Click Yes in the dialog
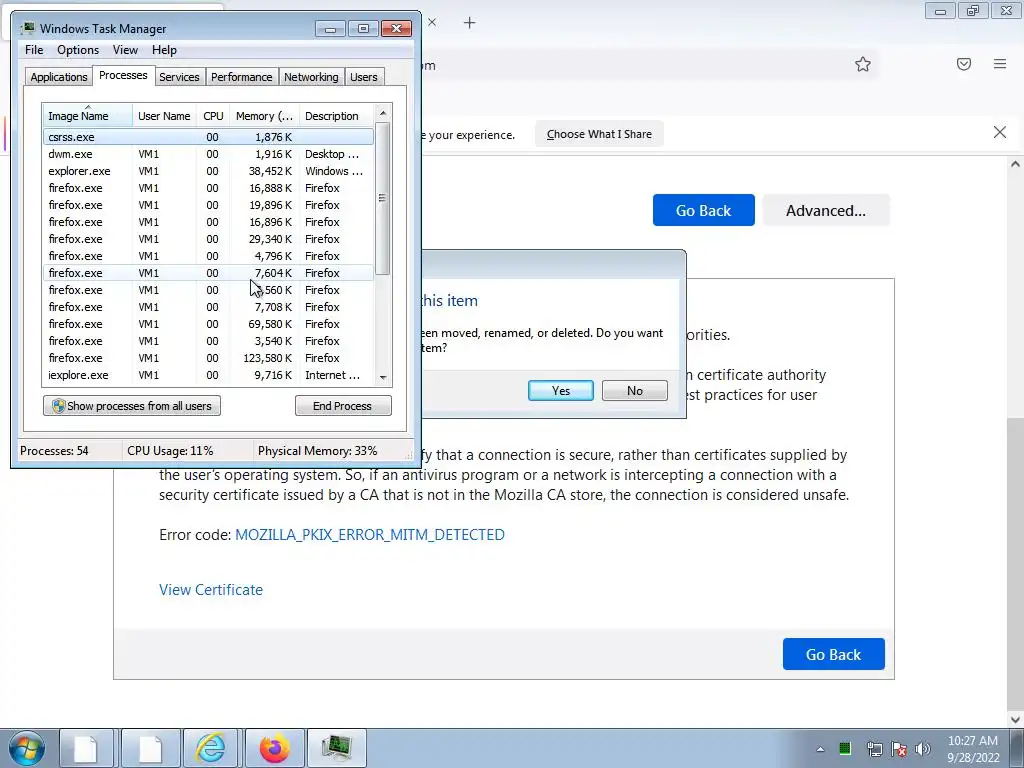The height and width of the screenshot is (768, 1024). (x=560, y=391)
